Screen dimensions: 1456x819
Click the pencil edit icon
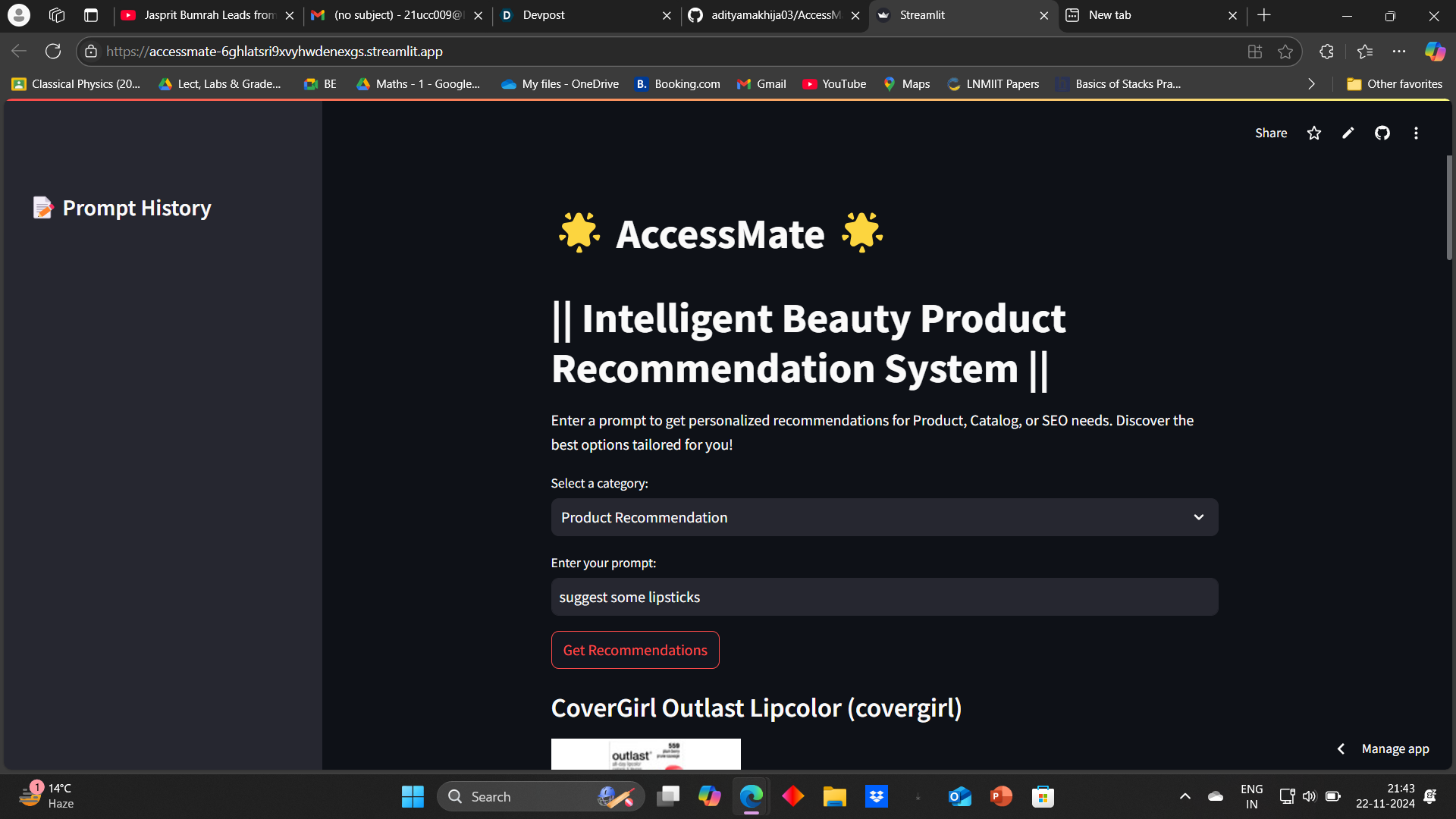1348,133
